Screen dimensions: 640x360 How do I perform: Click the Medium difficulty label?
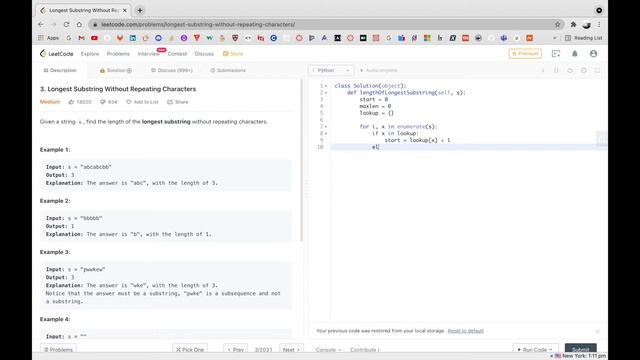pos(50,102)
